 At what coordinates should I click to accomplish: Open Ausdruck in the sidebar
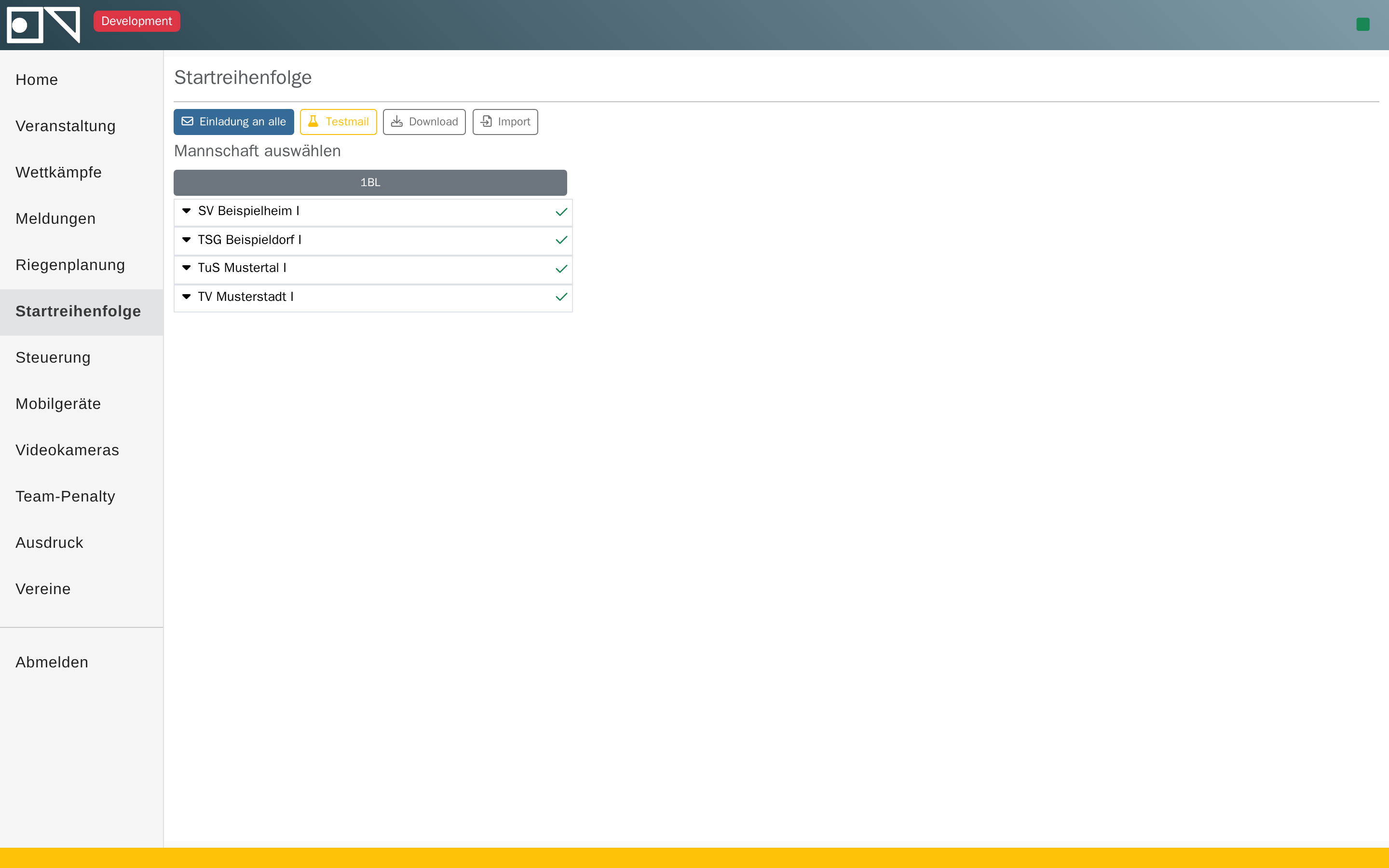tap(82, 543)
